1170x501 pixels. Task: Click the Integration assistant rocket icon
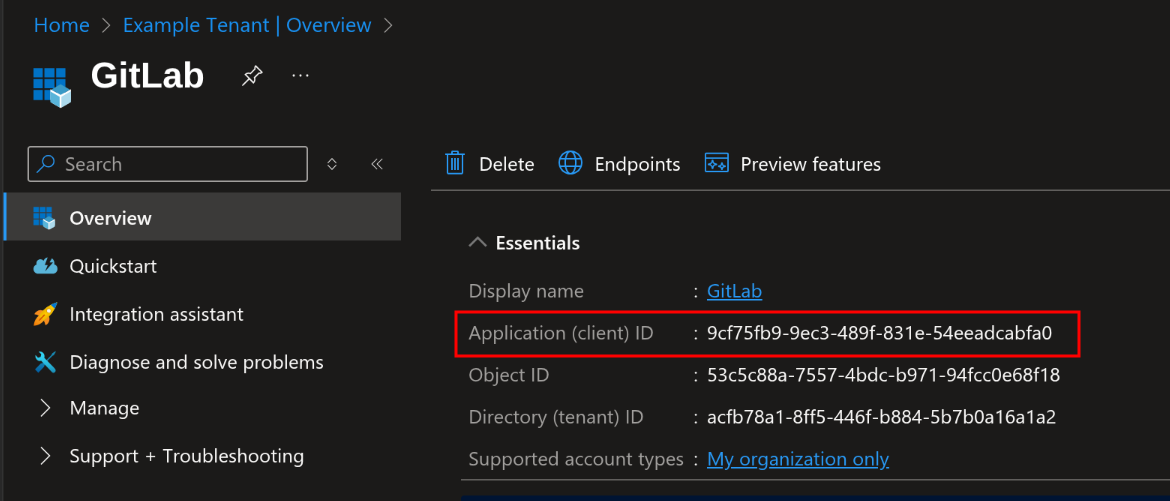point(45,315)
